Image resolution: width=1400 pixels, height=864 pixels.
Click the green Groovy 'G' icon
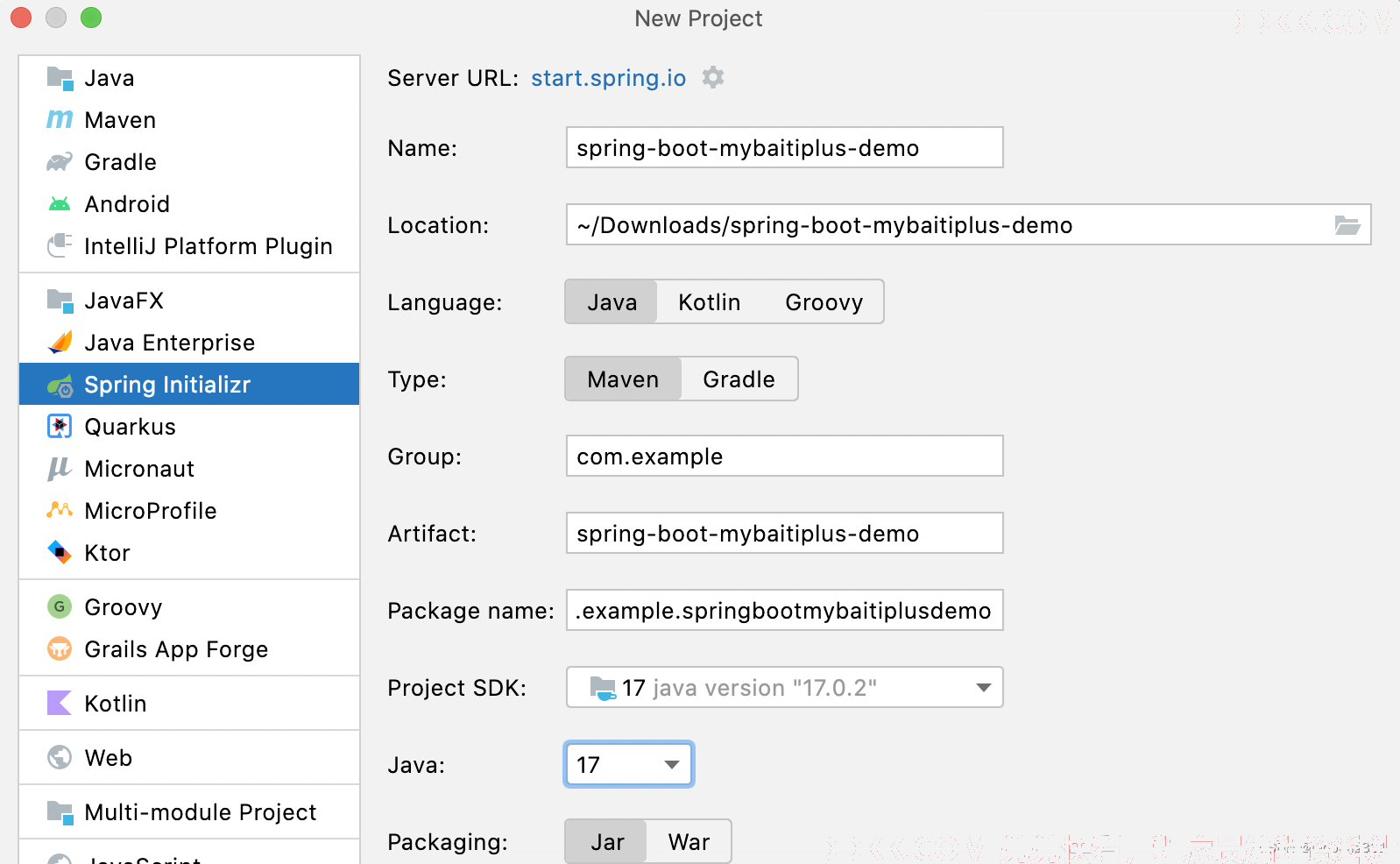click(60, 606)
